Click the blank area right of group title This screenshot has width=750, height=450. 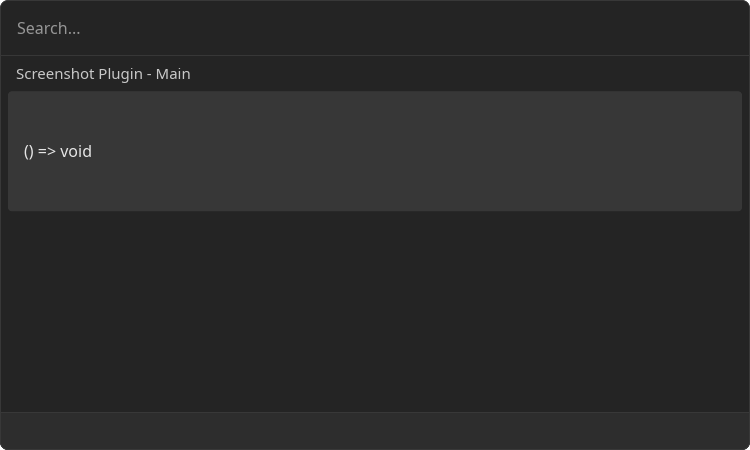tap(469, 74)
